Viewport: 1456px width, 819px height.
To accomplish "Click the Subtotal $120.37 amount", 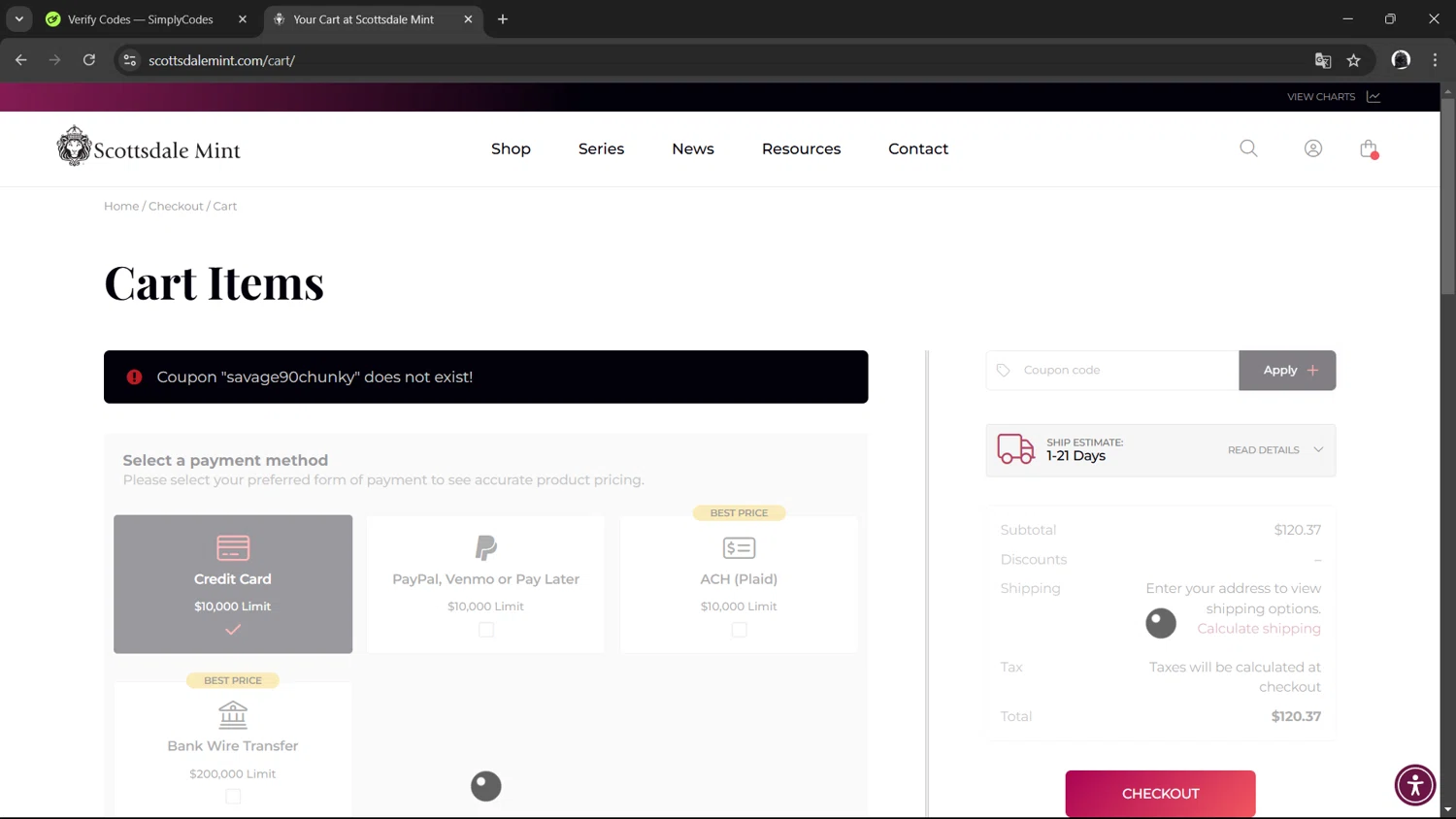I will pyautogui.click(x=1297, y=530).
